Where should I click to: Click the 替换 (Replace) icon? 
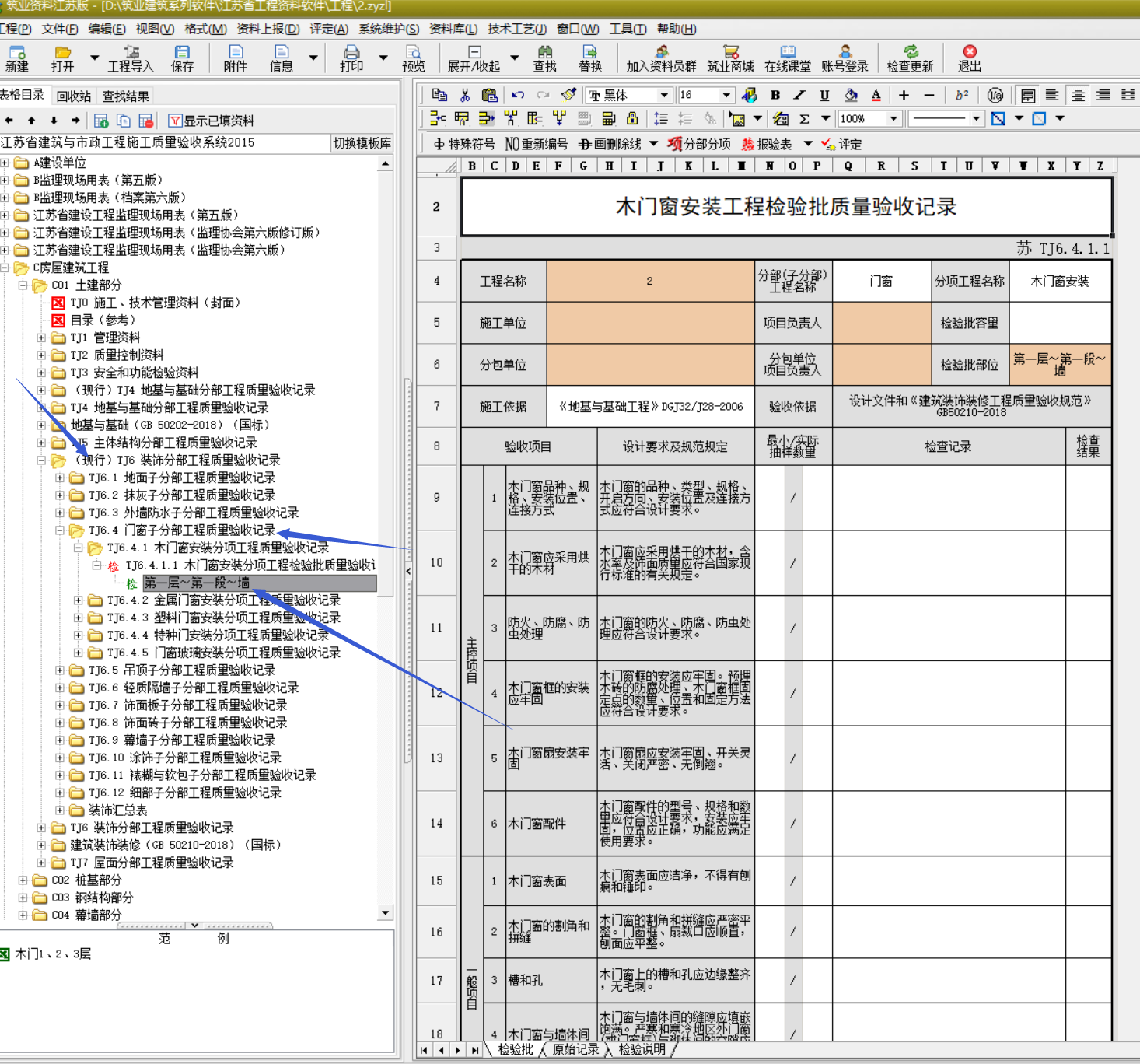point(590,58)
